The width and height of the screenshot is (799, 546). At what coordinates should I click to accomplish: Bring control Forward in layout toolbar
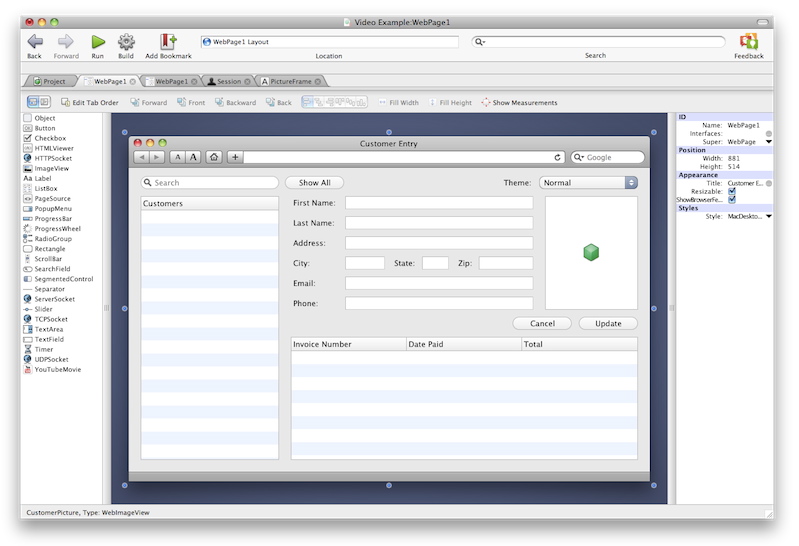click(149, 102)
